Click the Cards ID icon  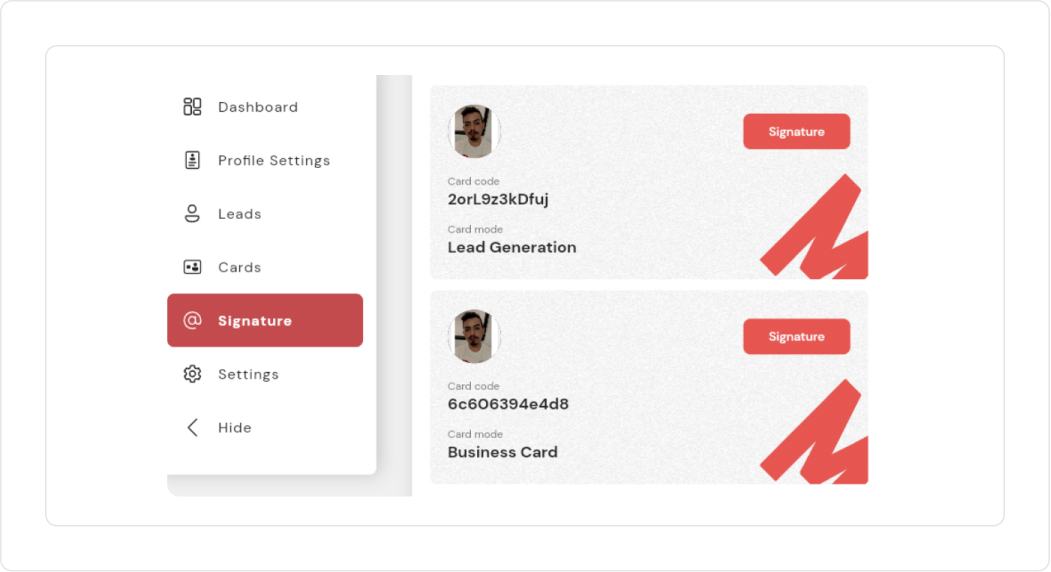(193, 267)
